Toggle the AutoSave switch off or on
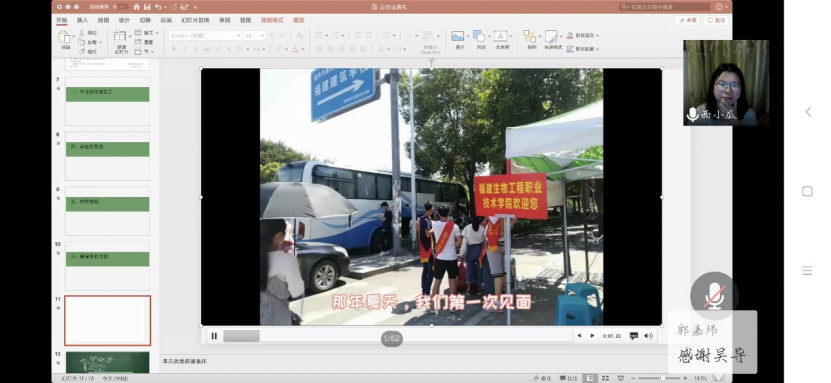 coord(120,7)
